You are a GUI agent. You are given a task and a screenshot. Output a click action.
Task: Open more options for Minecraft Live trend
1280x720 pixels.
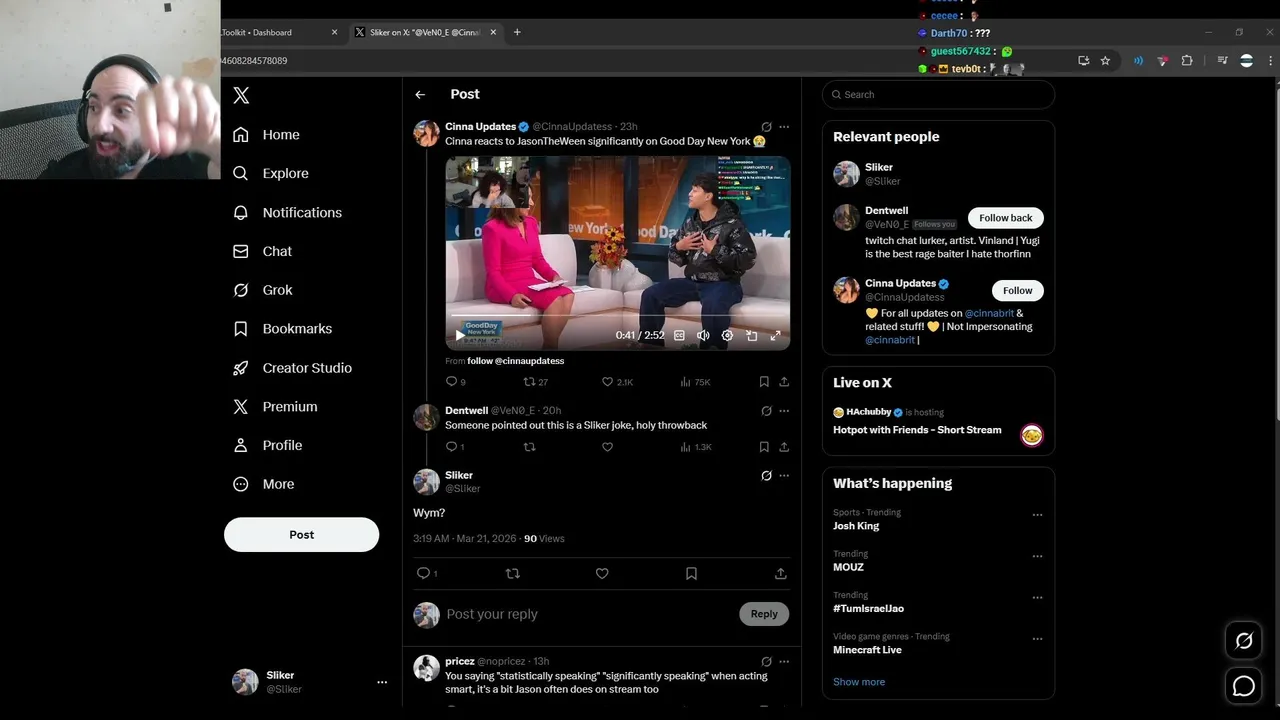coord(1037,639)
